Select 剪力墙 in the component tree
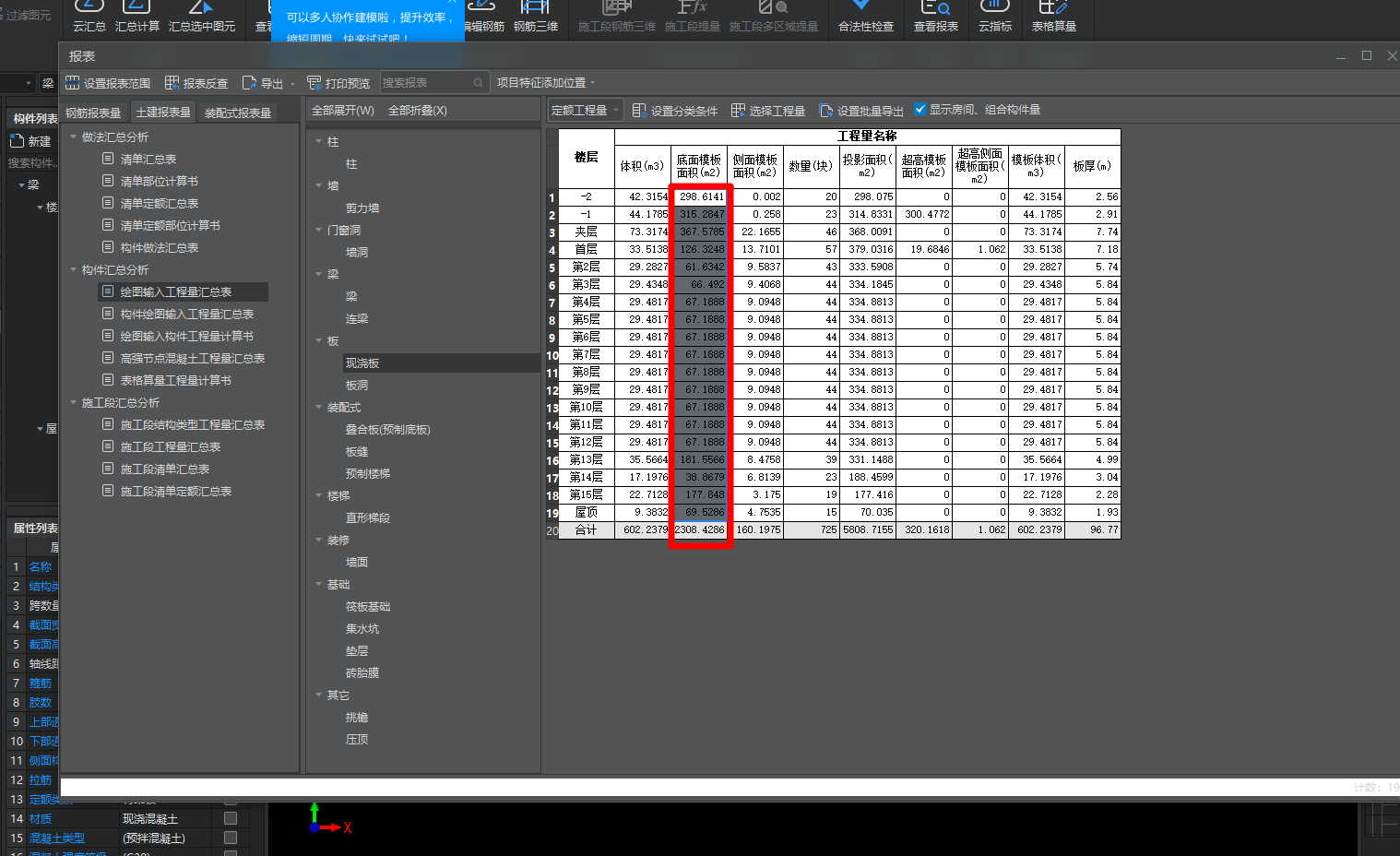Viewport: 1400px width, 856px height. [362, 208]
